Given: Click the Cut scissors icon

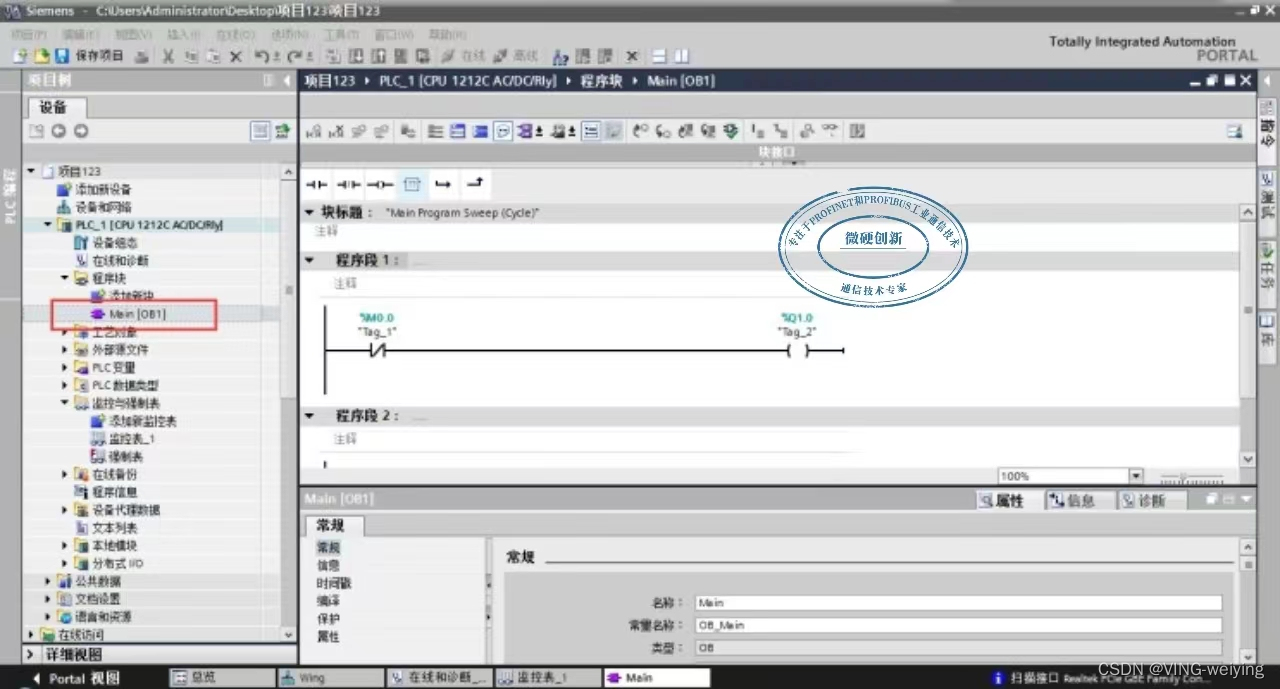Looking at the screenshot, I should click(x=168, y=56).
